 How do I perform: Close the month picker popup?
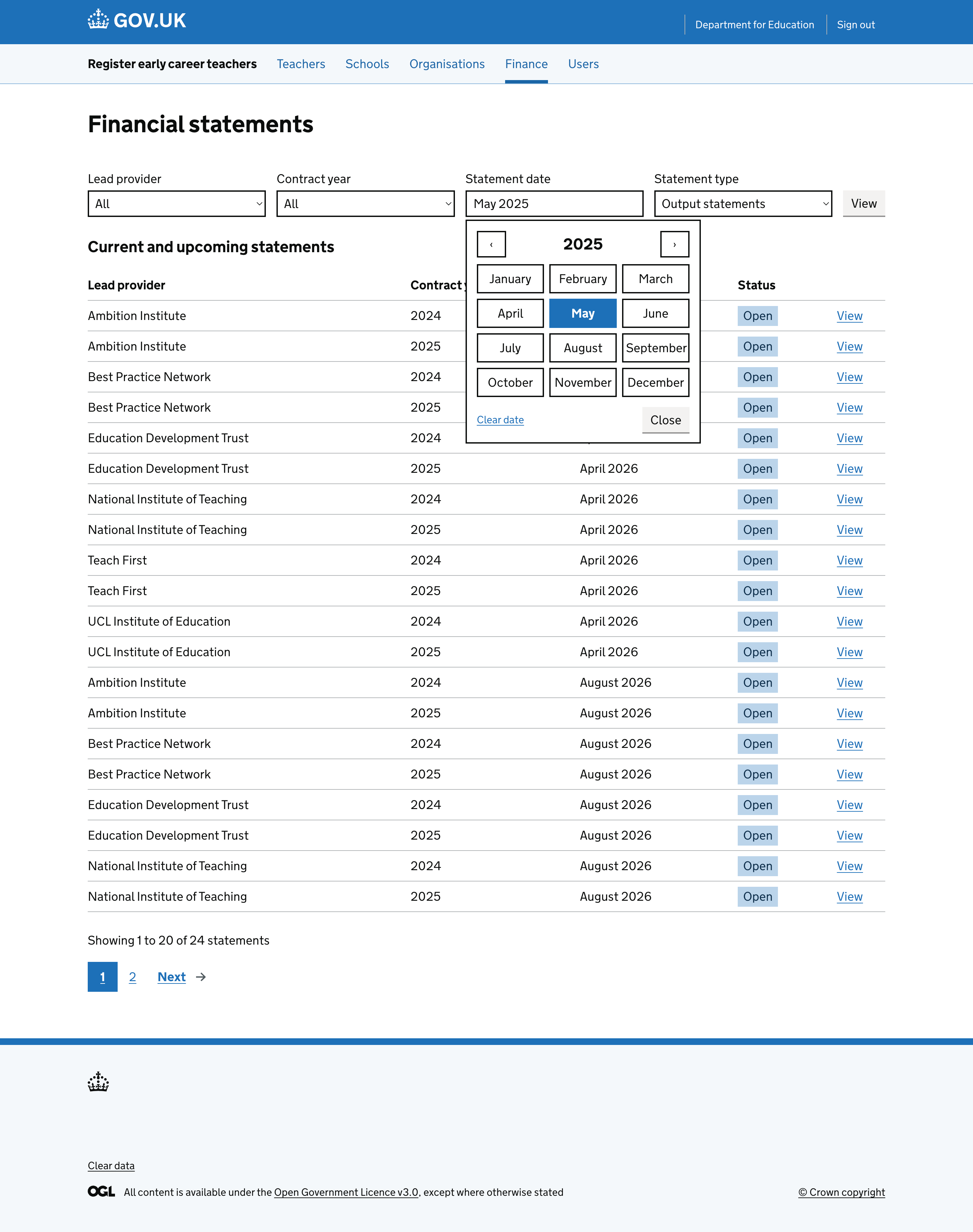coord(665,420)
